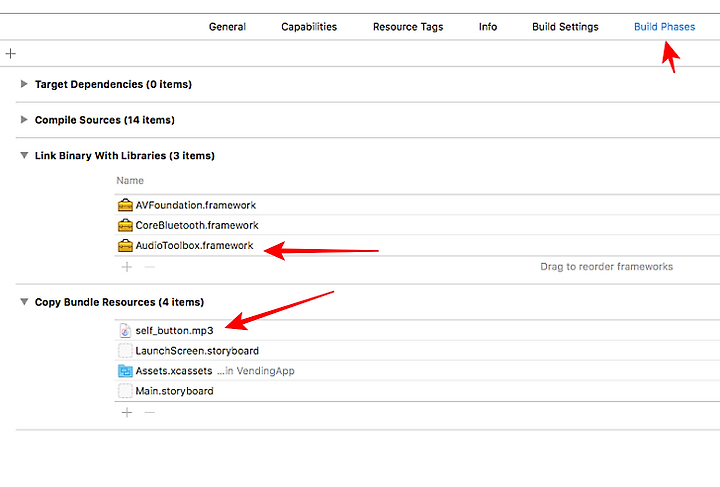Add a new build phase with plus icon

(x=10, y=53)
